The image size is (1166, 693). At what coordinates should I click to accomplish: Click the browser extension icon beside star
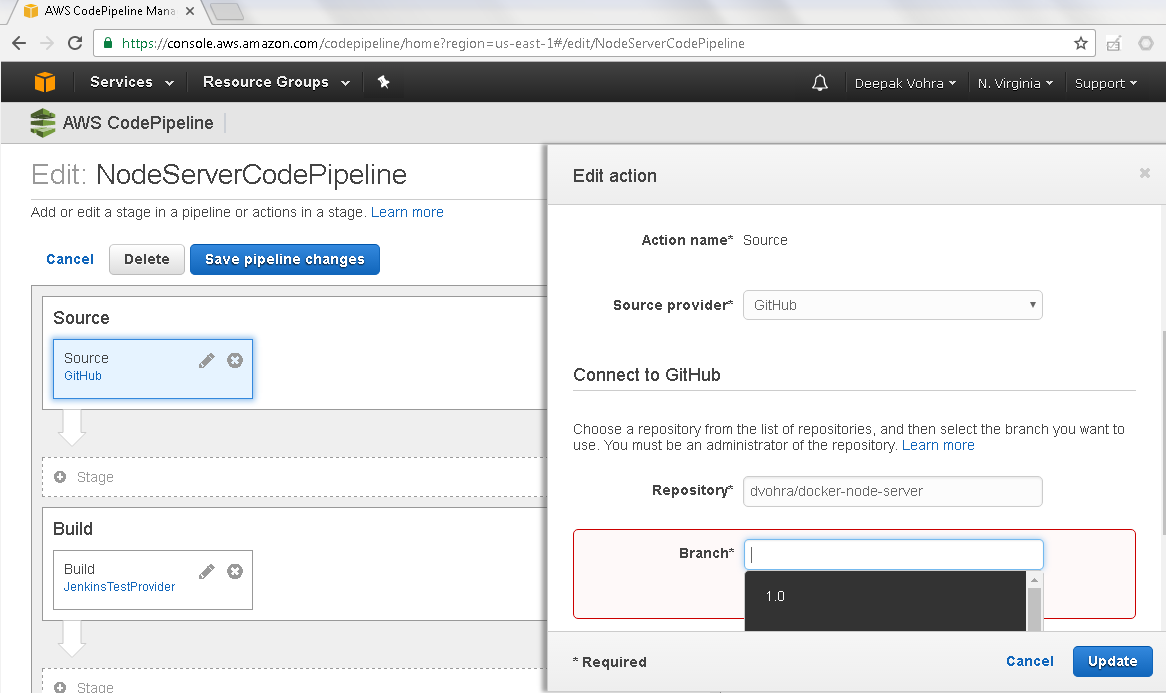coord(1113,43)
